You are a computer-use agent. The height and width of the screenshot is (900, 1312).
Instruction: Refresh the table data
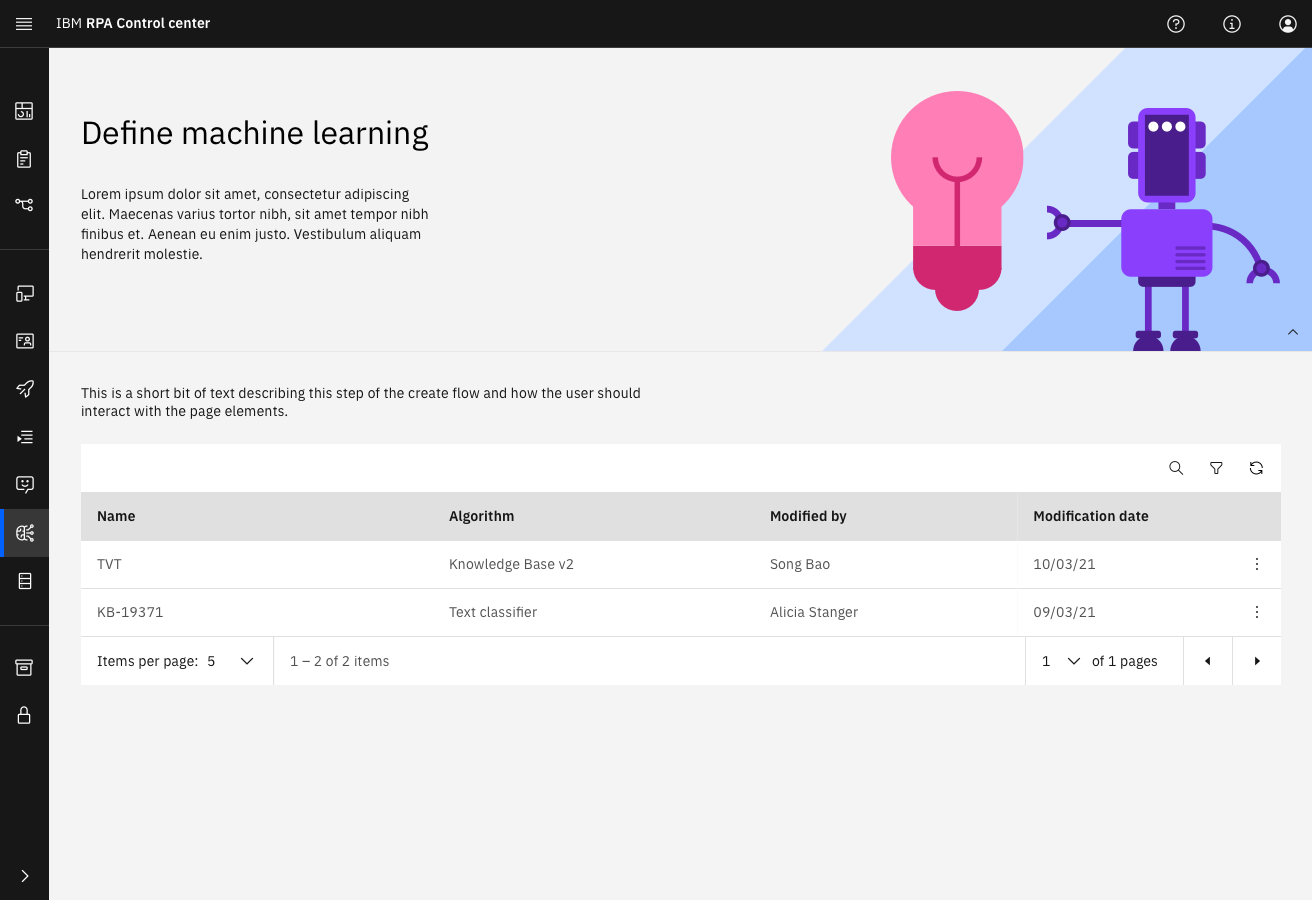1256,468
